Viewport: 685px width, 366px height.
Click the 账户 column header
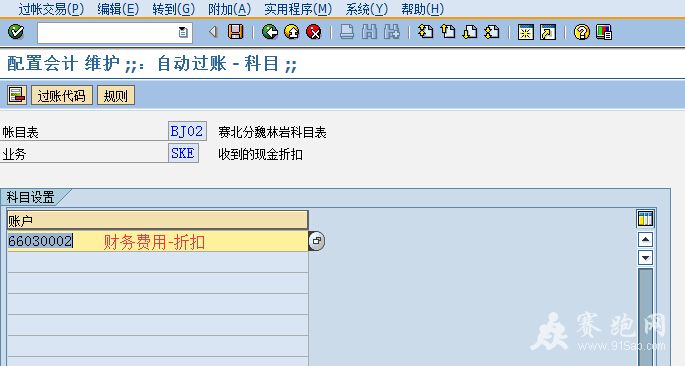pyautogui.click(x=158, y=220)
